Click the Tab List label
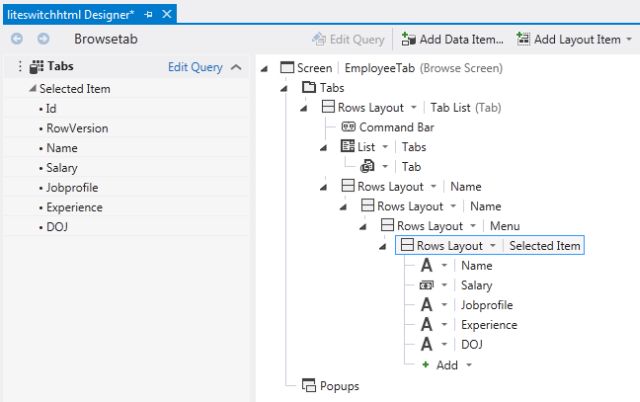640x402 pixels. click(x=450, y=107)
